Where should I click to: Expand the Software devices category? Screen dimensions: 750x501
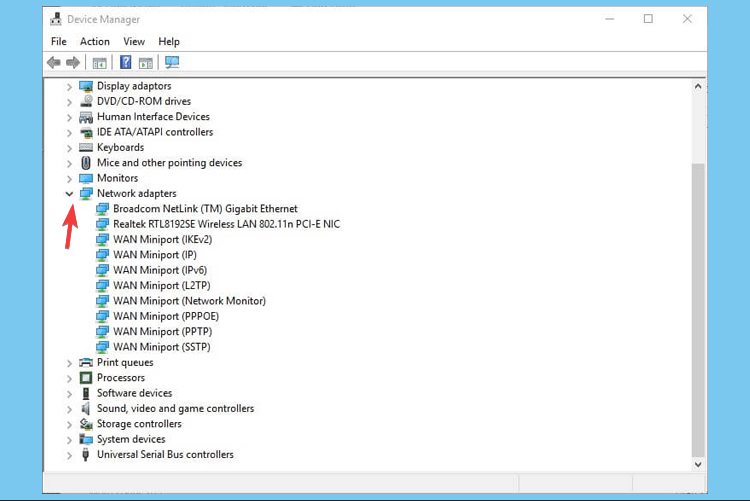pyautogui.click(x=69, y=394)
